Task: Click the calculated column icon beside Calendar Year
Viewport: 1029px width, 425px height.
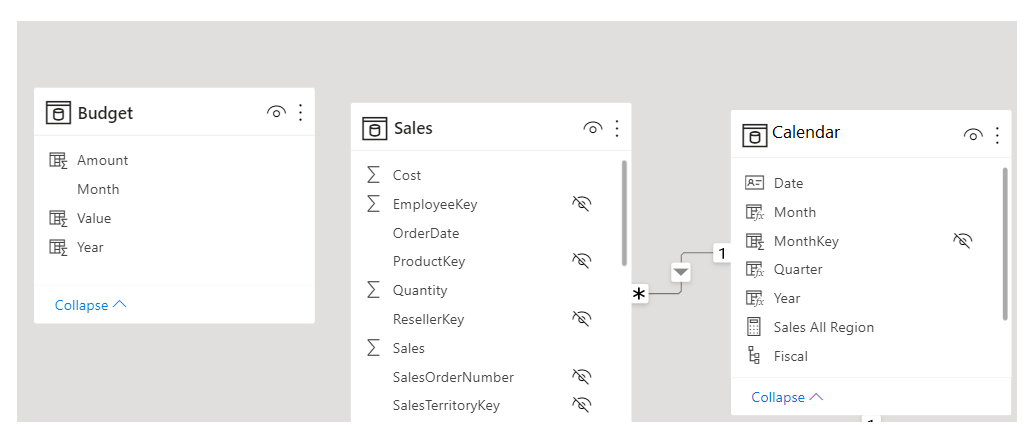Action: point(755,298)
